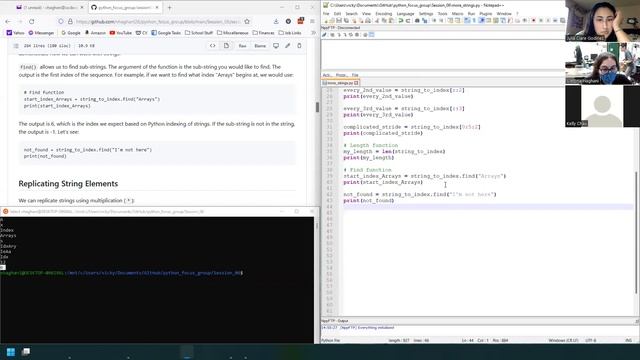Open the Run menu in Notepad++
This screenshot has height=360, width=640.
(471, 13)
